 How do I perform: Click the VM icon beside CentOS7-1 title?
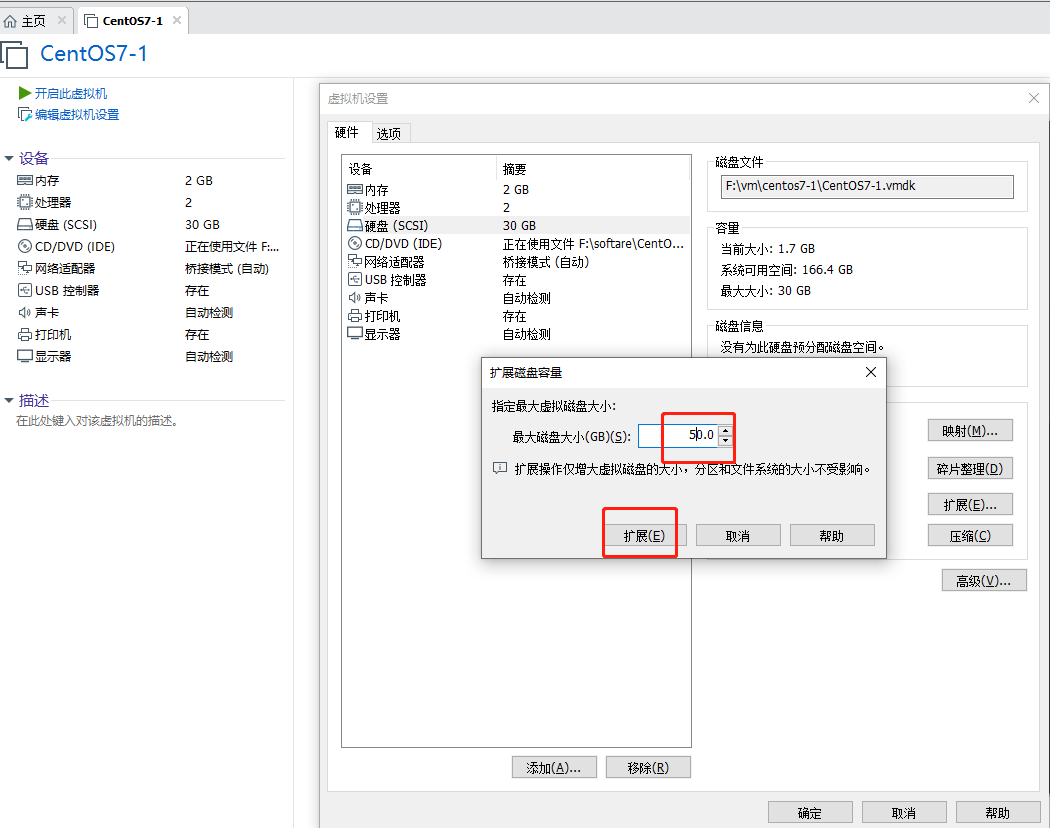point(15,55)
